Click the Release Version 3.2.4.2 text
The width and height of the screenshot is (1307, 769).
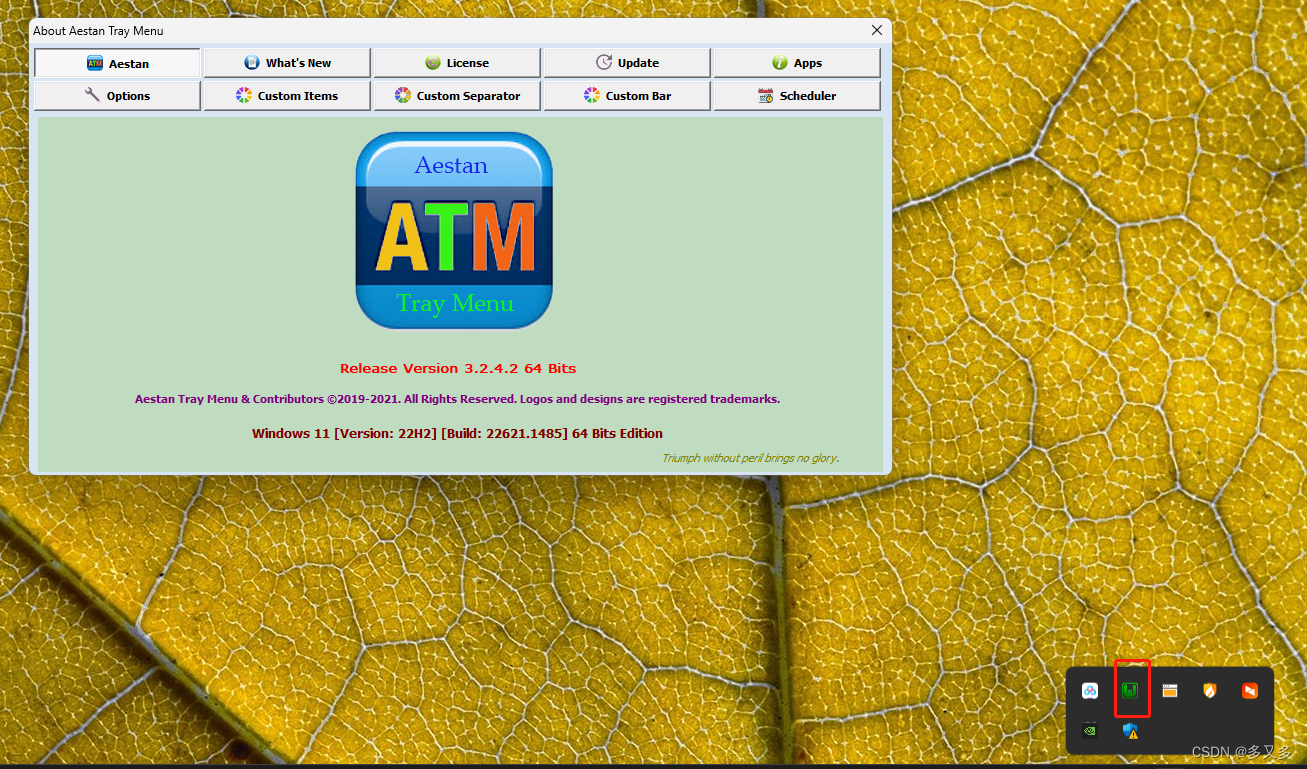(x=458, y=368)
